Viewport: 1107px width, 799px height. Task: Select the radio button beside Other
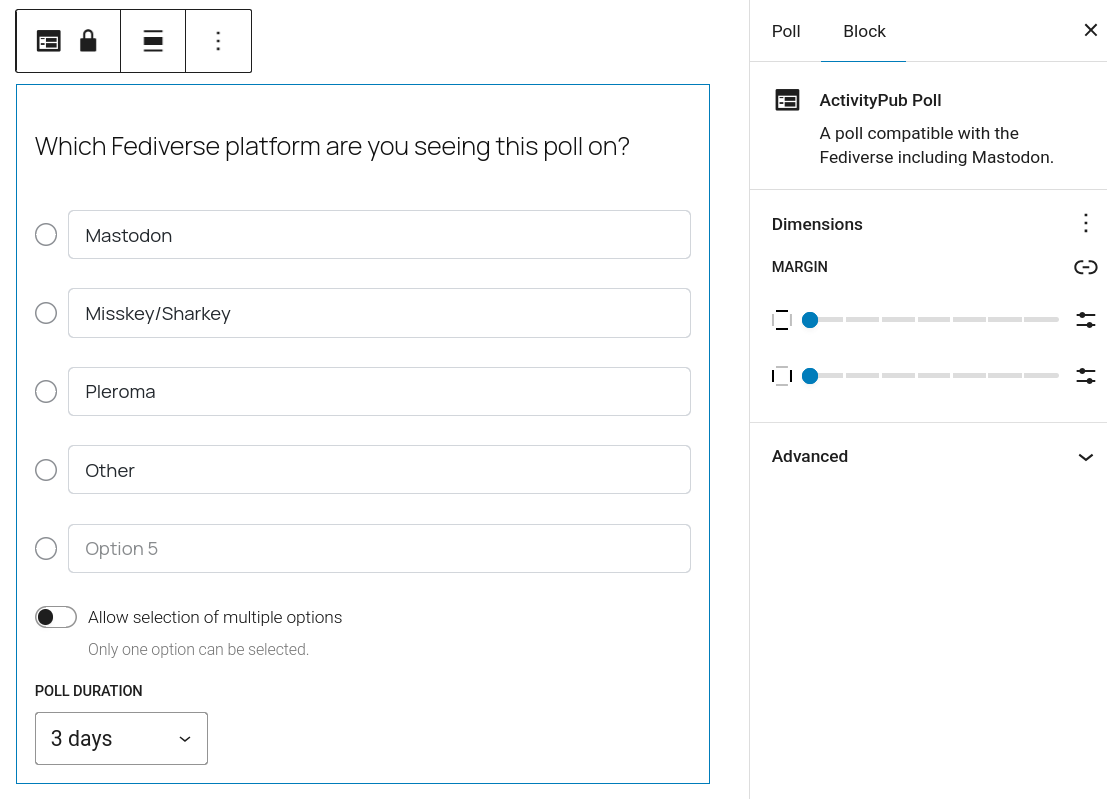[x=46, y=470]
